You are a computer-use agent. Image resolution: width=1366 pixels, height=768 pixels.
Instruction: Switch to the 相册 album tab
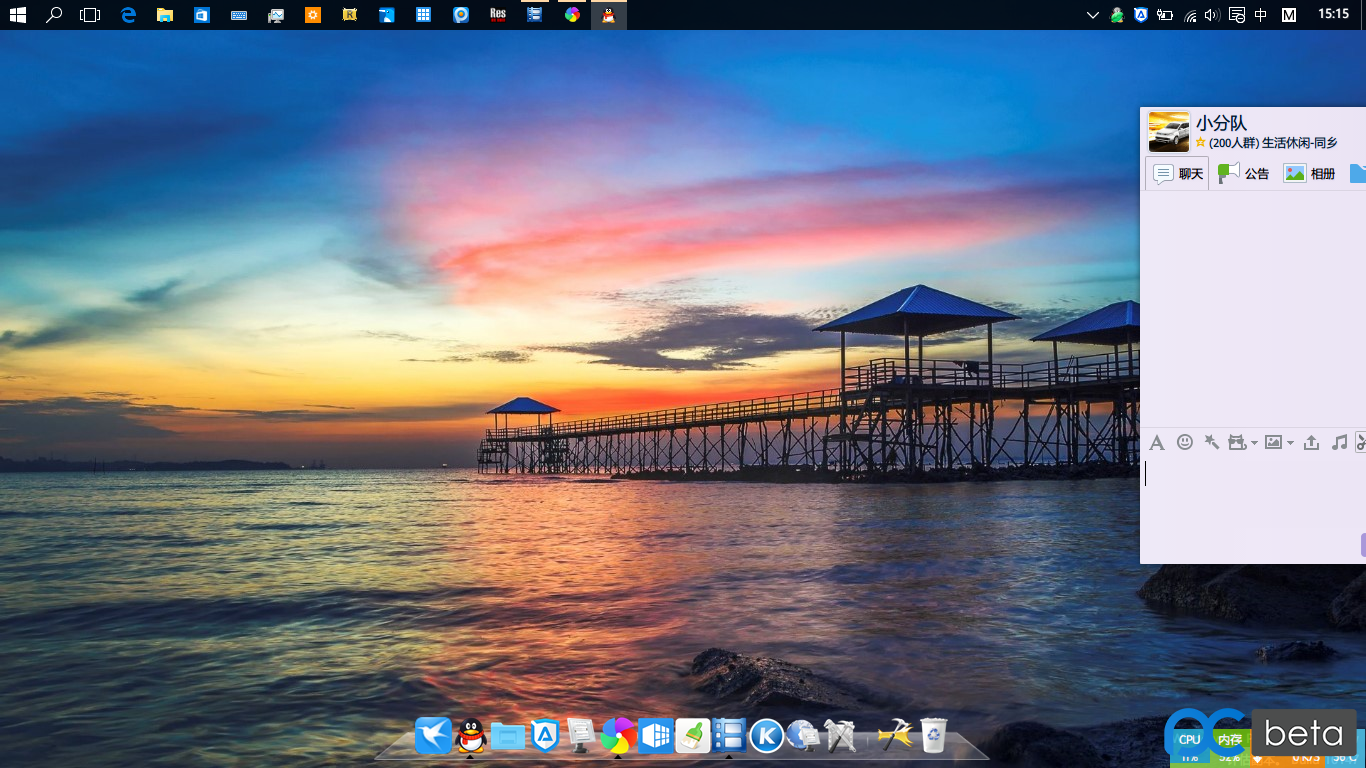tap(1310, 173)
